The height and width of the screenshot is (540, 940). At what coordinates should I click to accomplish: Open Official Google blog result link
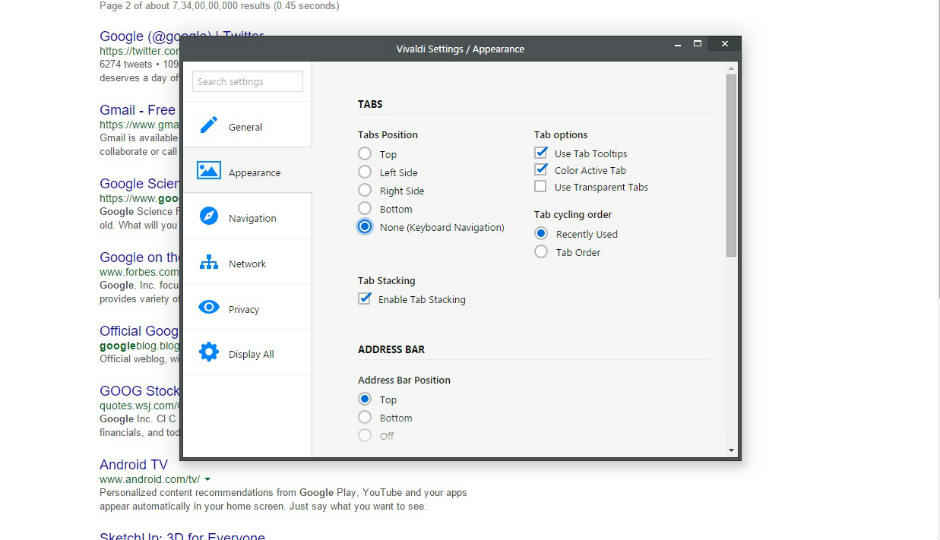point(139,331)
